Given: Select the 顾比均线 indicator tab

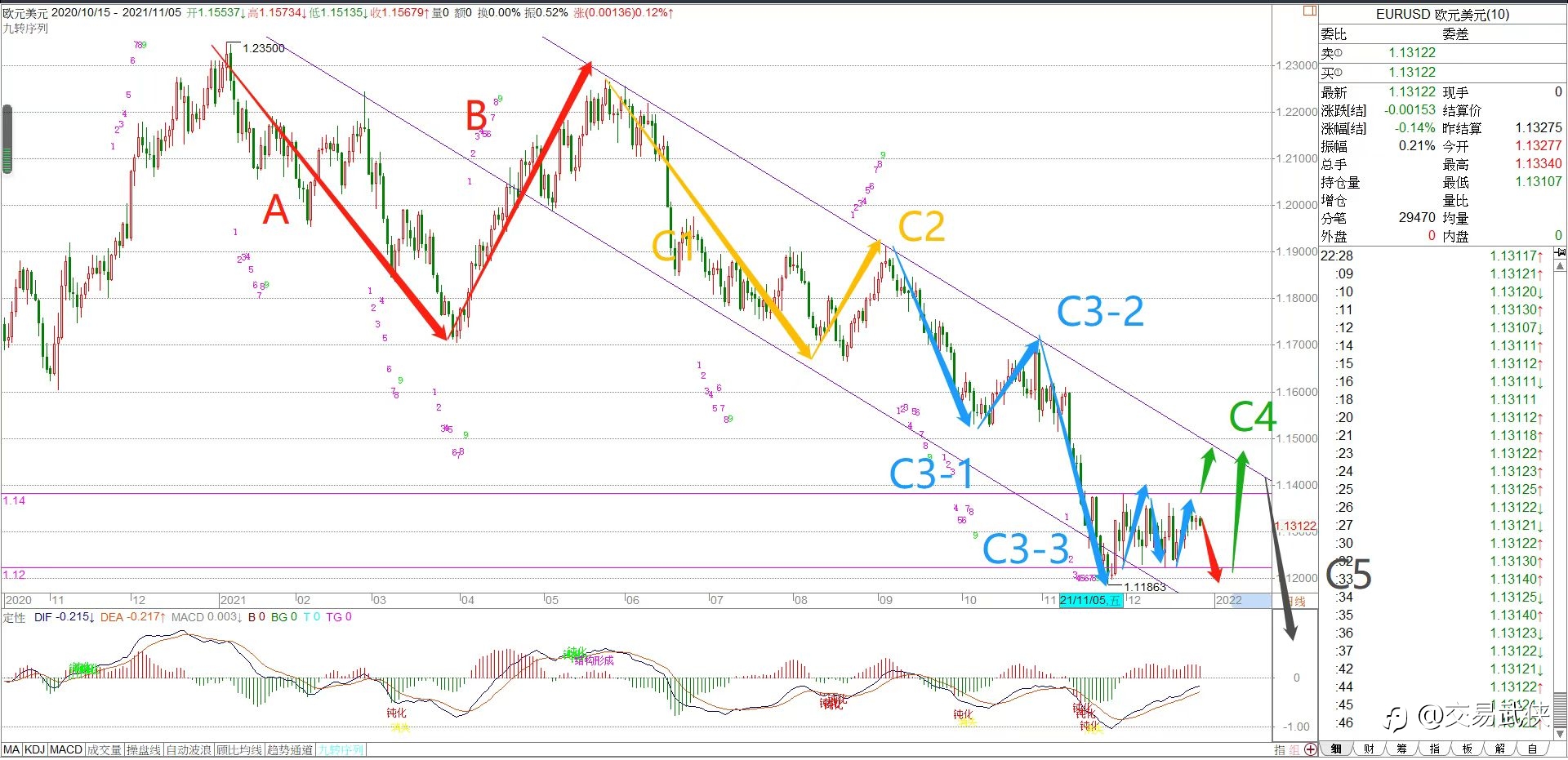Looking at the screenshot, I should click(239, 749).
